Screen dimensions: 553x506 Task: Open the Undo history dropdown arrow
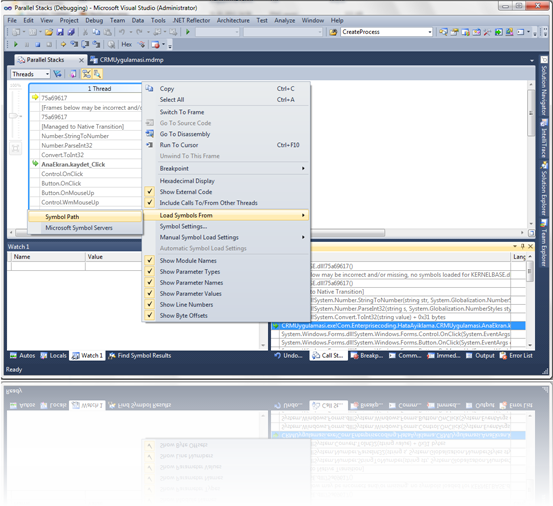coord(130,32)
